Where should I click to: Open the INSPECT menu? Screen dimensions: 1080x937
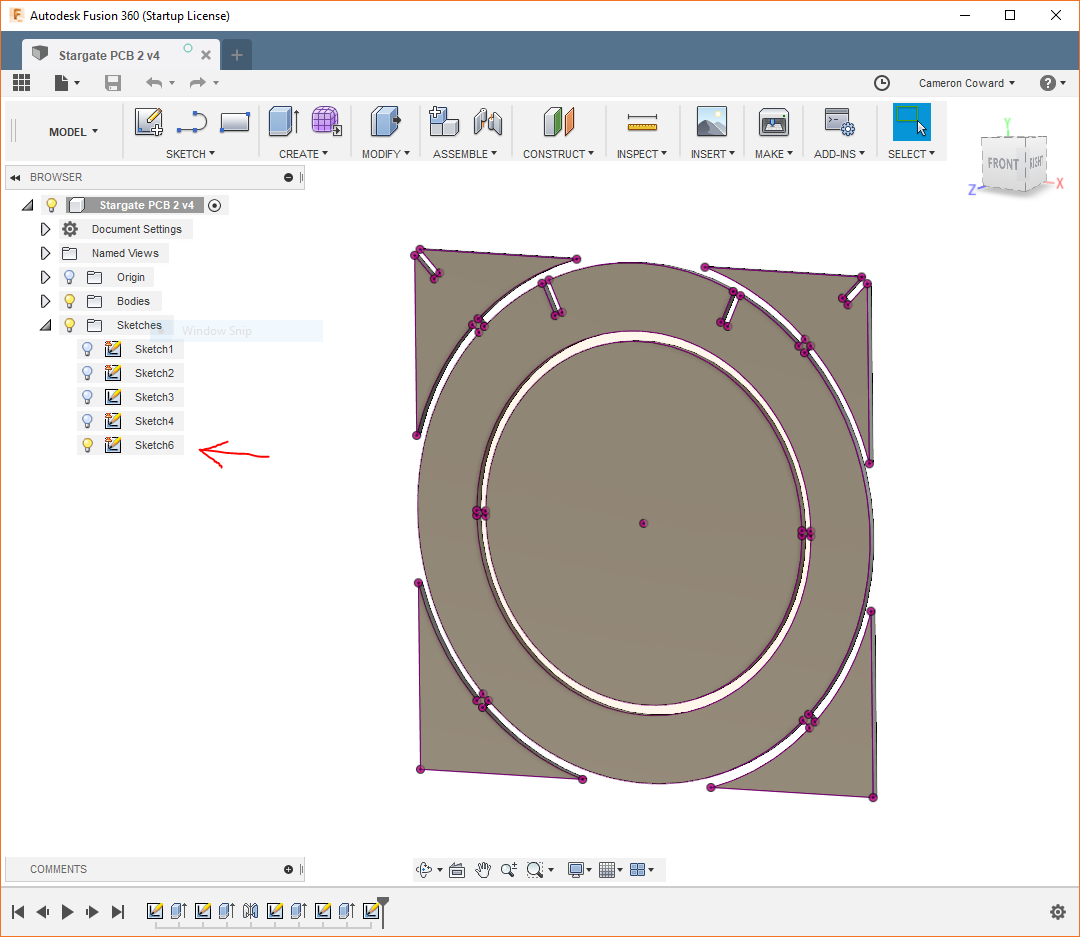click(x=641, y=154)
